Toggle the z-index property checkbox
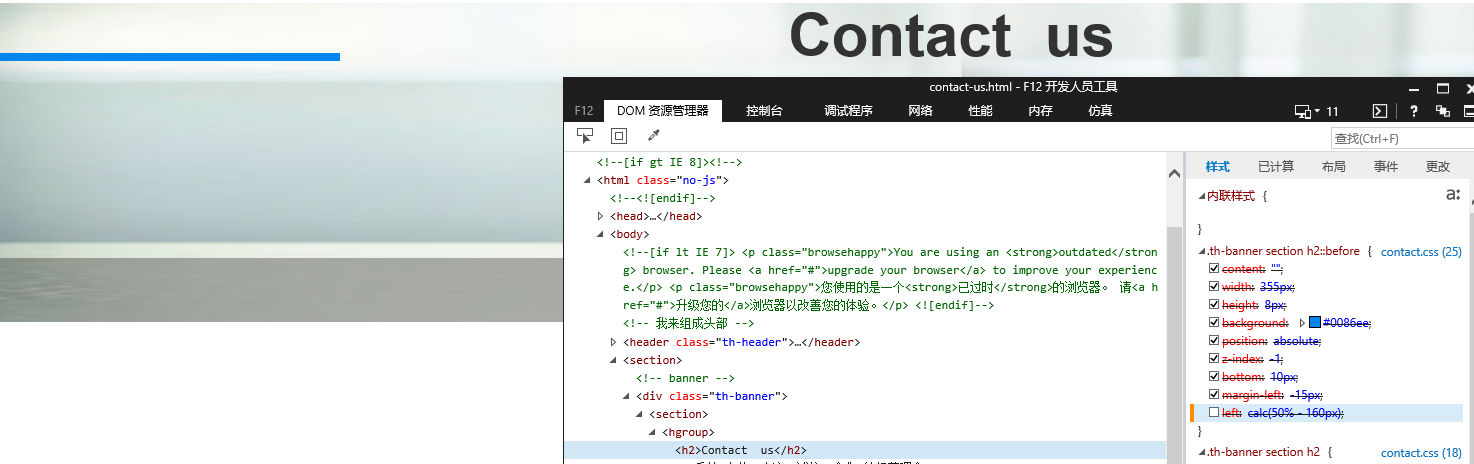This screenshot has height=464, width=1474. 1214,359
